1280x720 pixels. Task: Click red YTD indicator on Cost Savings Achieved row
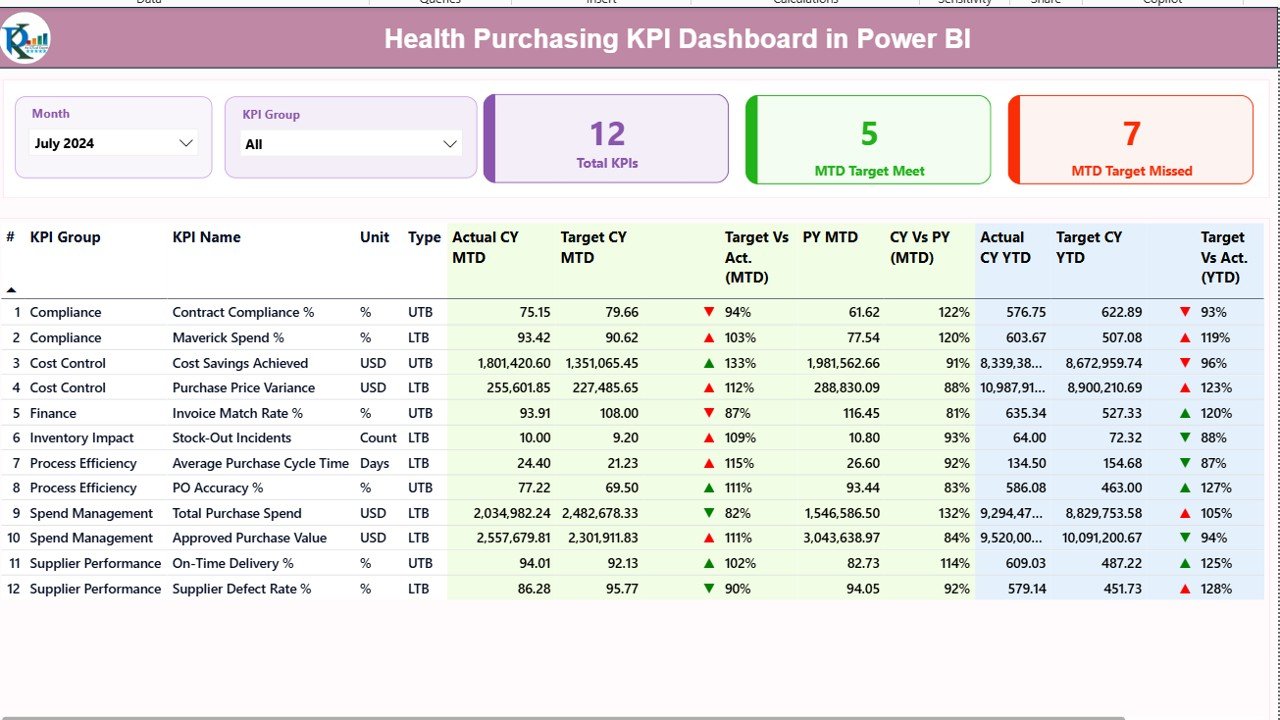click(x=1183, y=362)
